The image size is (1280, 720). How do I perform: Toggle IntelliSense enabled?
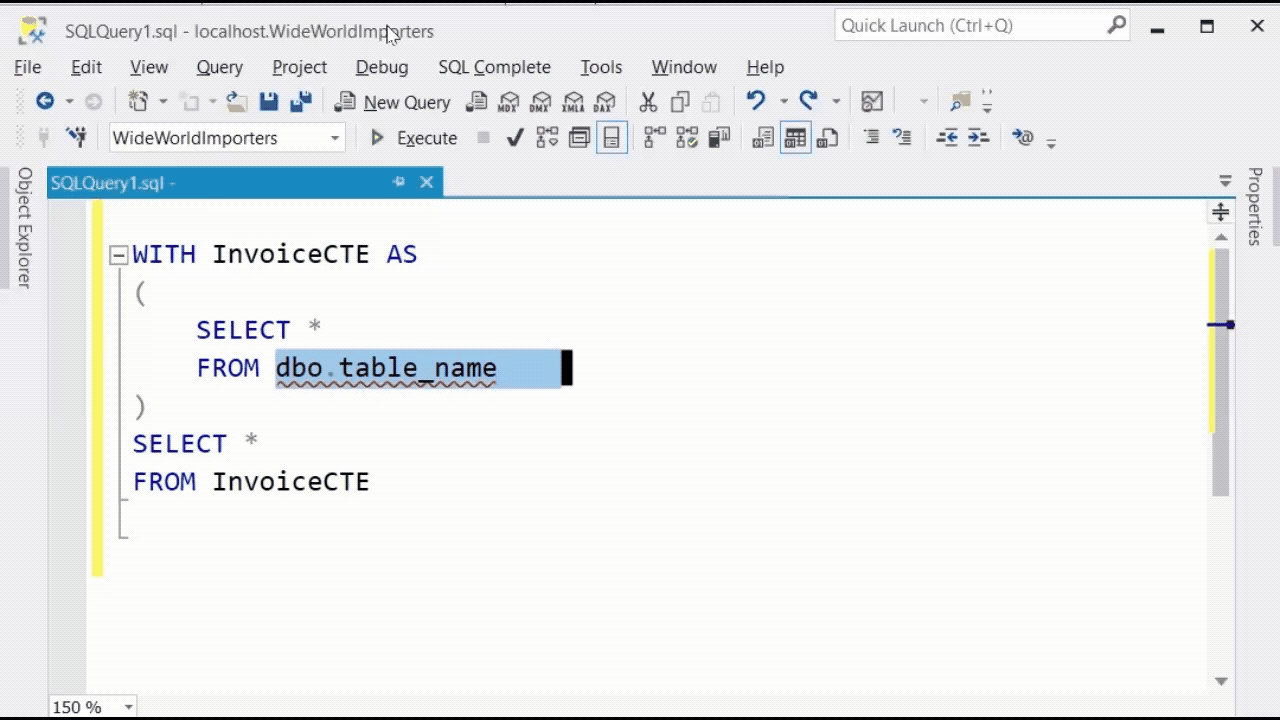[610, 137]
